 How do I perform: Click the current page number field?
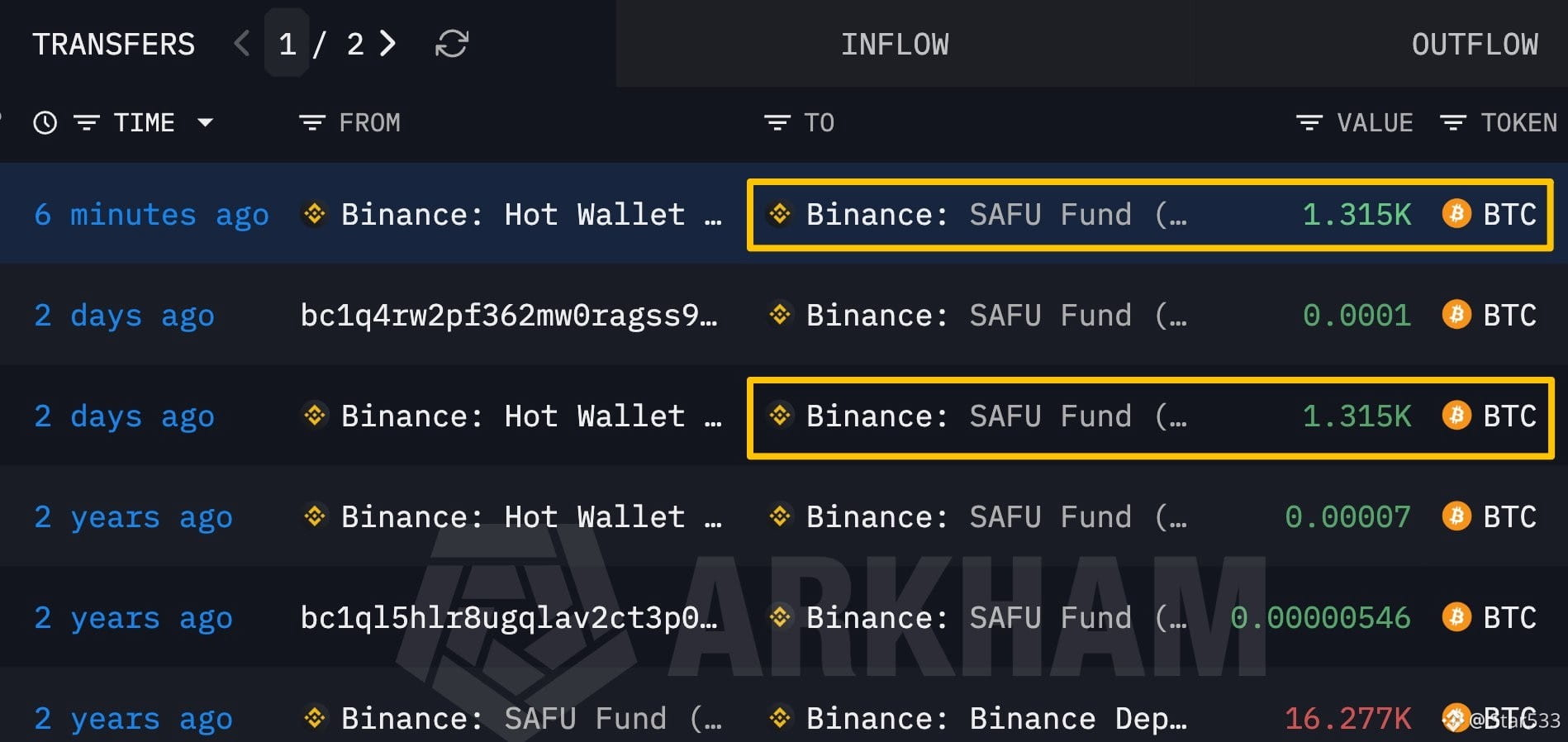[287, 44]
